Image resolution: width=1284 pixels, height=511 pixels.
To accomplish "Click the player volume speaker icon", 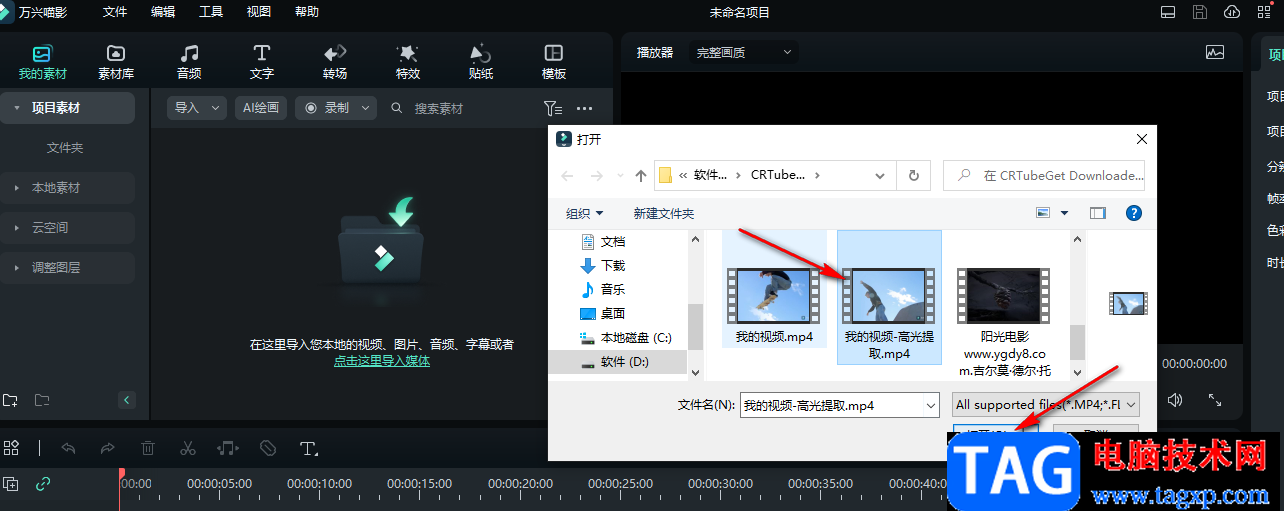I will coord(1175,400).
